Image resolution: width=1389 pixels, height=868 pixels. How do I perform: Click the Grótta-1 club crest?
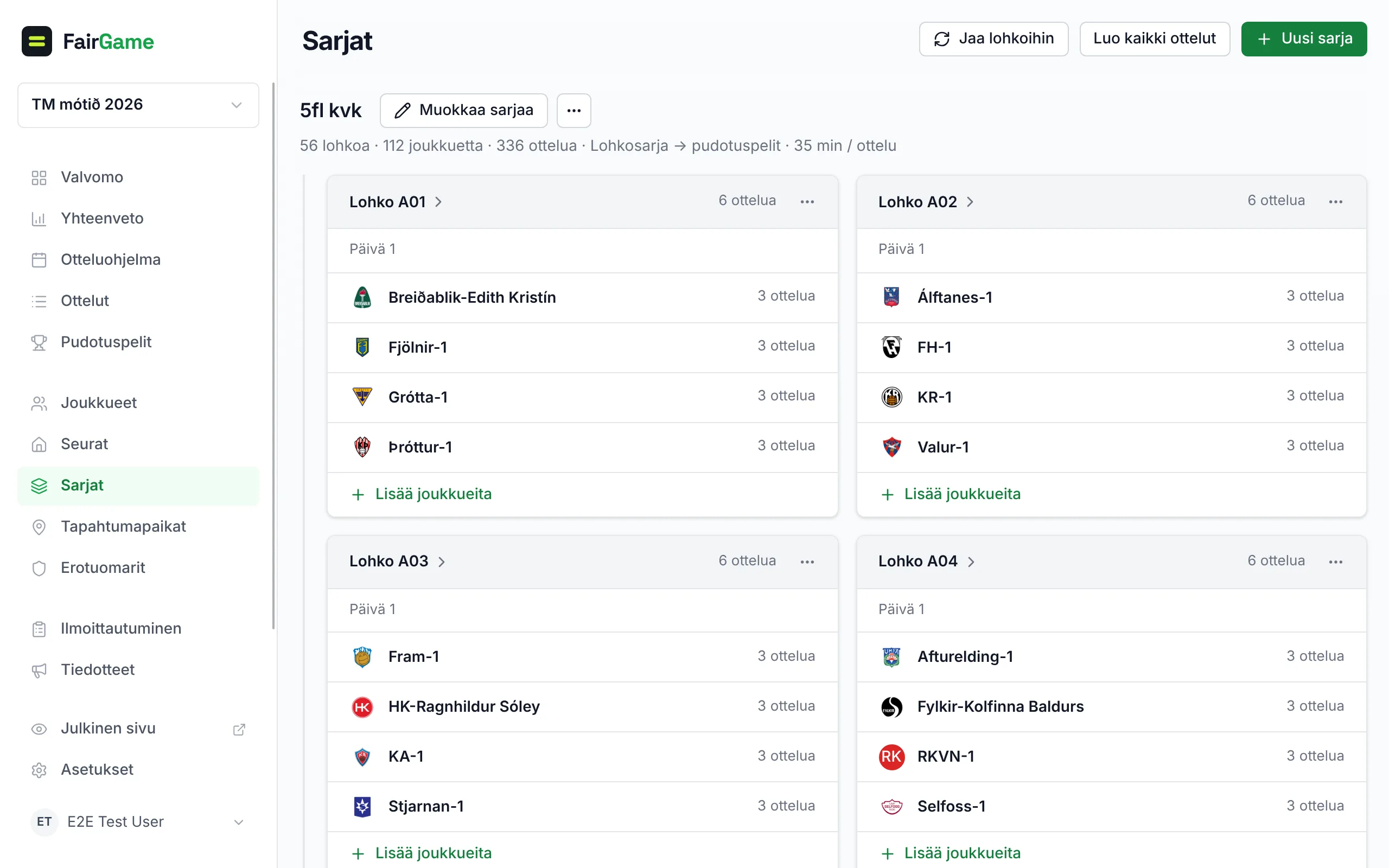pyautogui.click(x=362, y=397)
